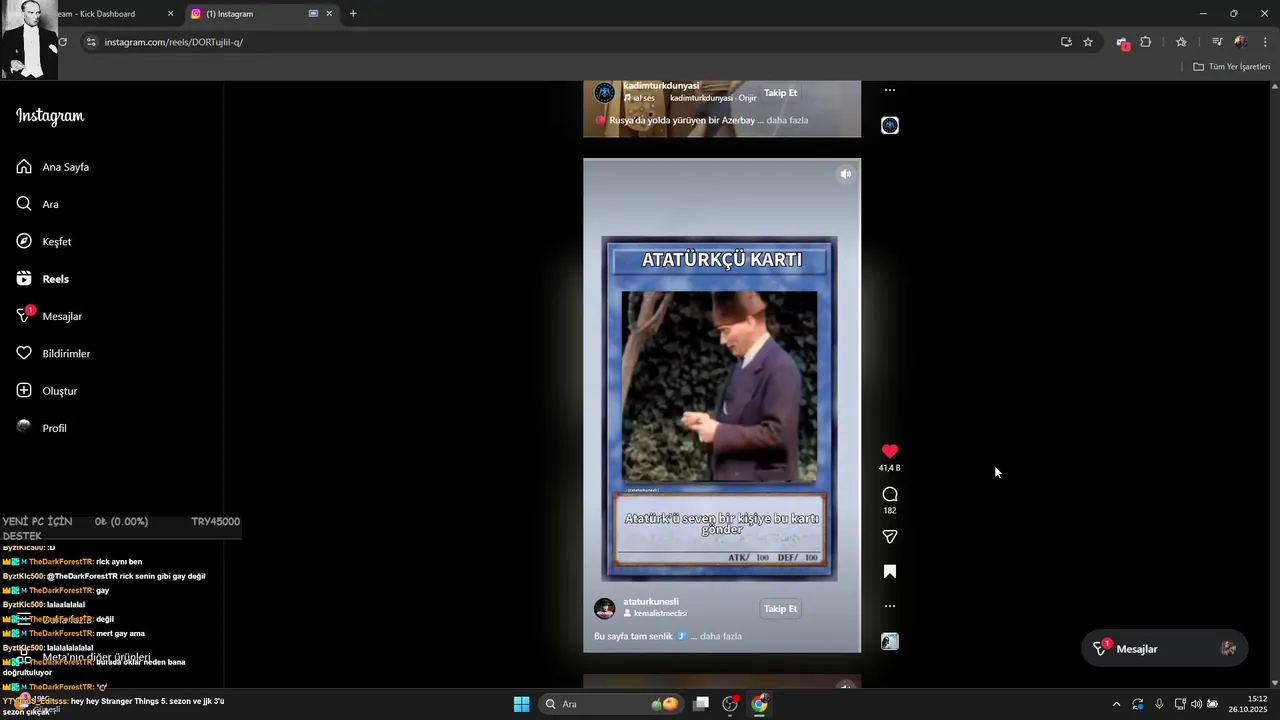Image resolution: width=1280 pixels, height=720 pixels.
Task: Unlike the Atatürkçü Kartı reel (heart icon)
Action: [890, 452]
